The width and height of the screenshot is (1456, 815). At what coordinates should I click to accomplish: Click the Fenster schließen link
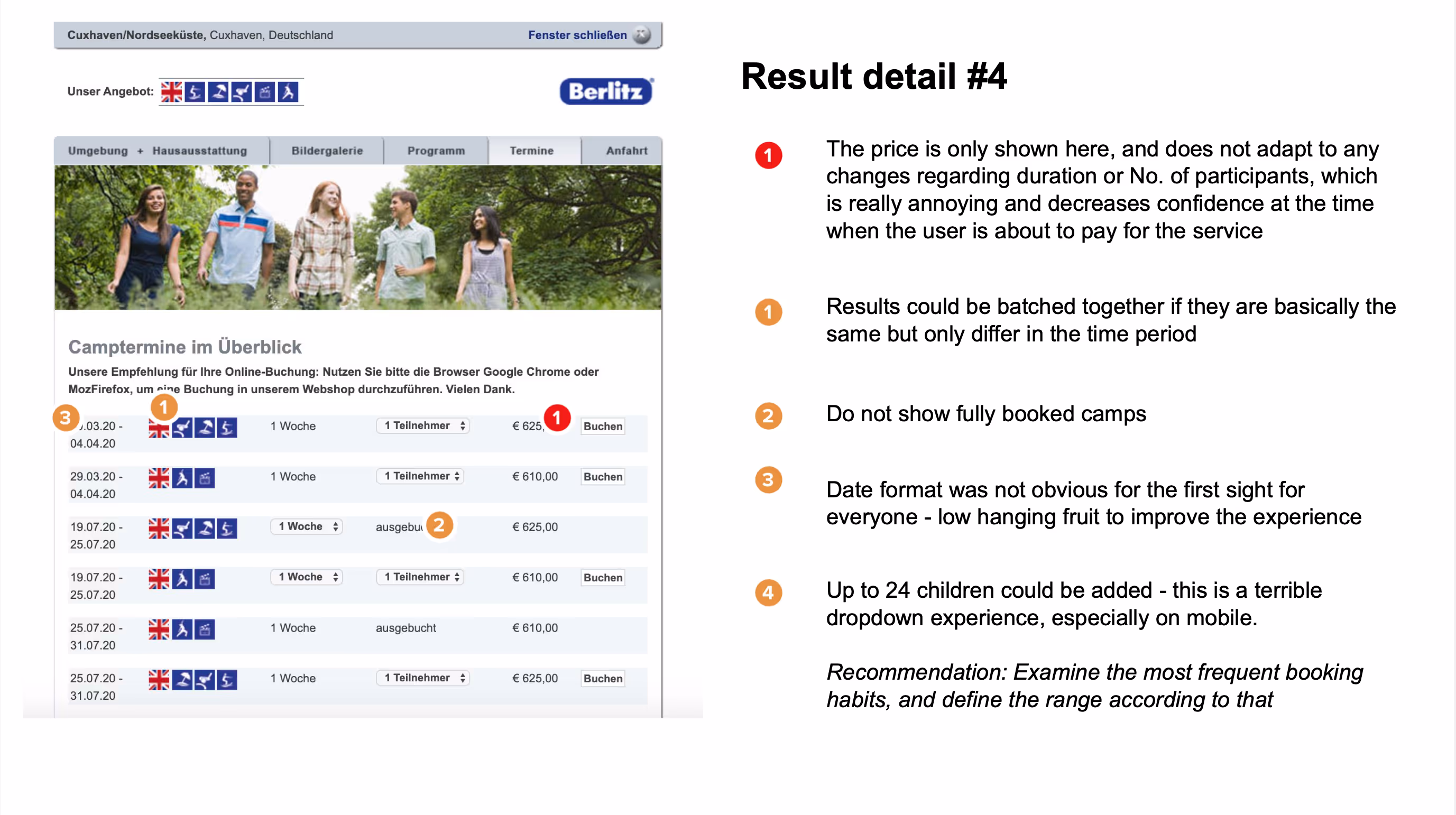pos(577,35)
